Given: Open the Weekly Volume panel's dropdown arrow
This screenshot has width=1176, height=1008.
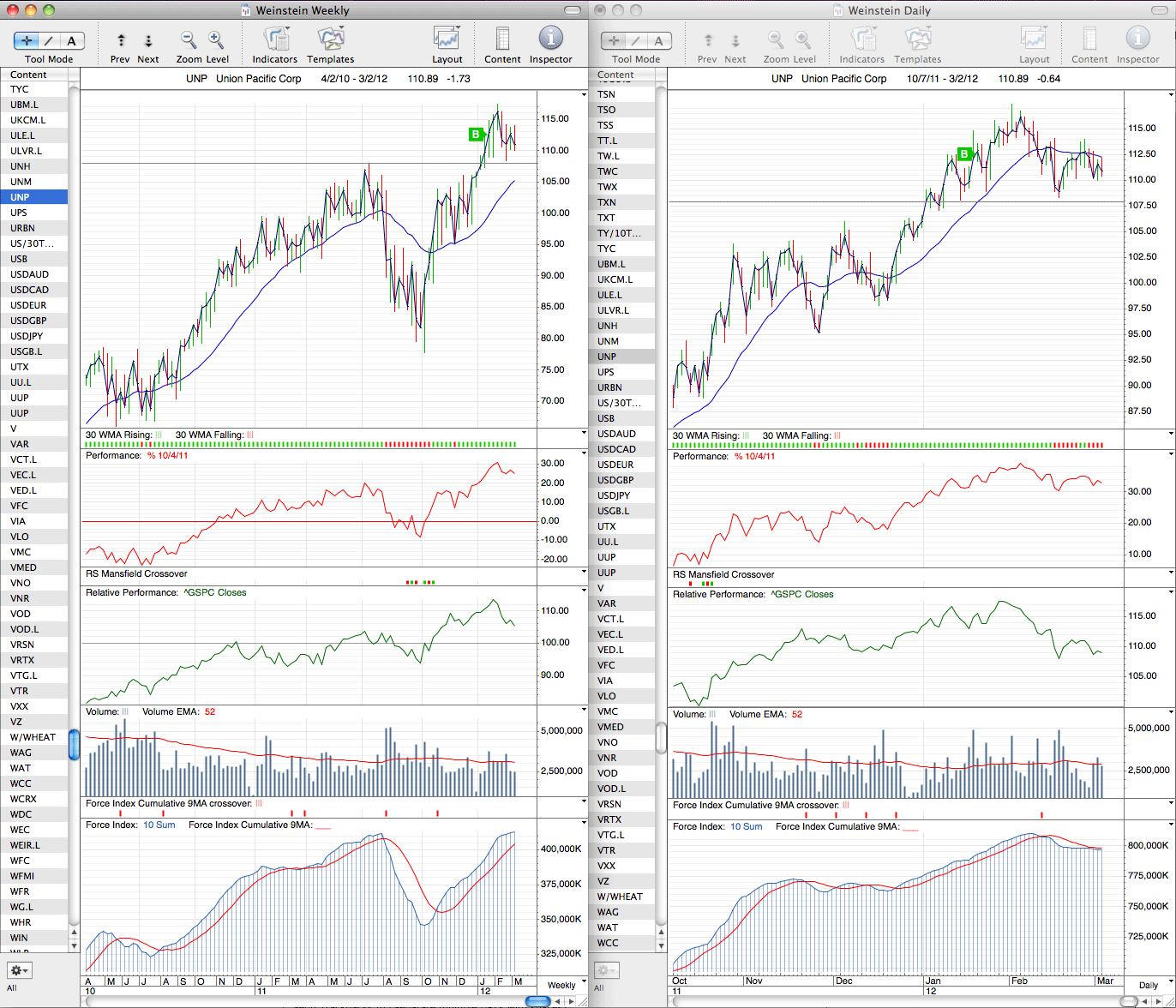Looking at the screenshot, I should 584,711.
